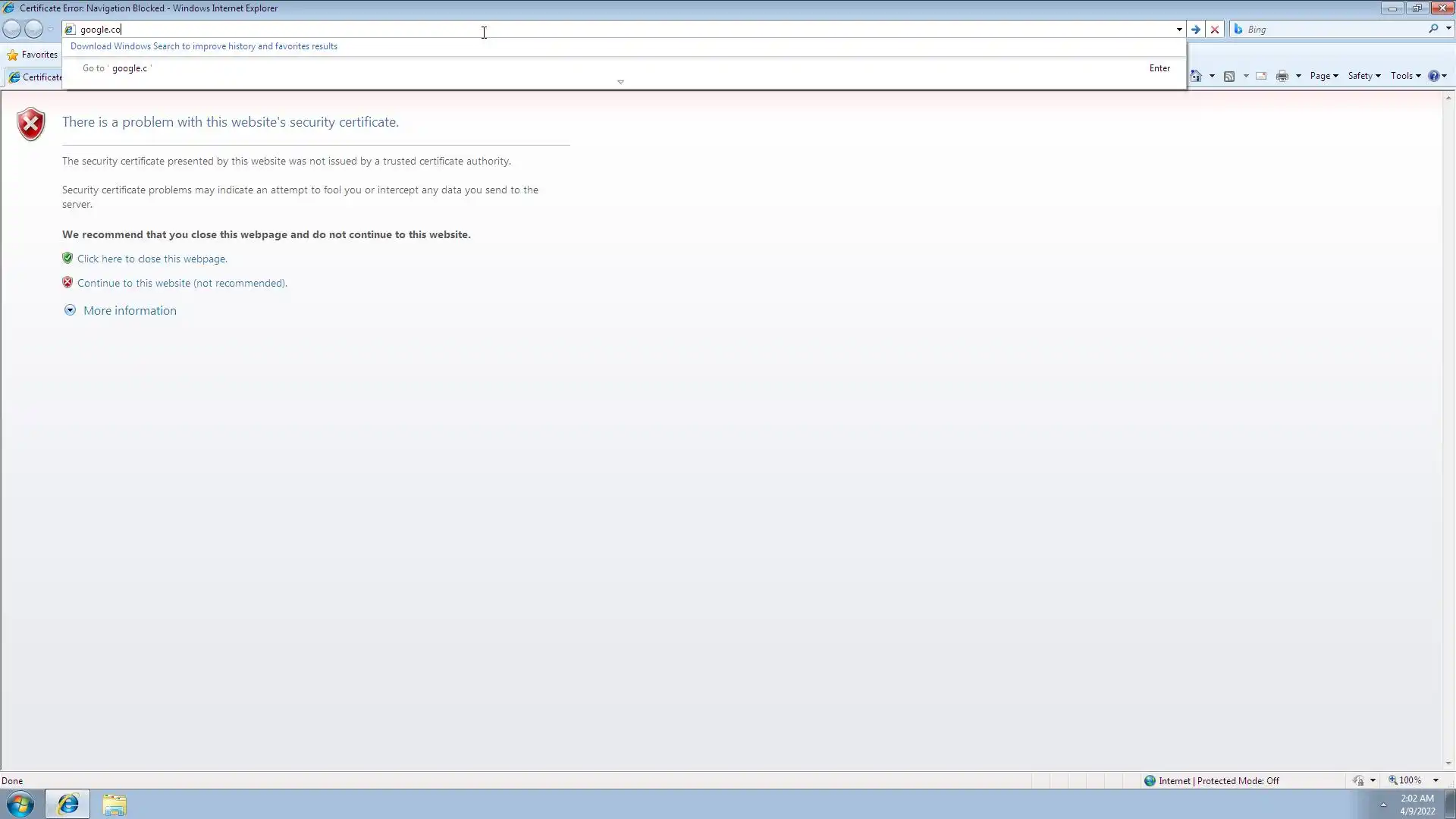Click the red Stop loading X icon
The image size is (1456, 819).
(1215, 30)
